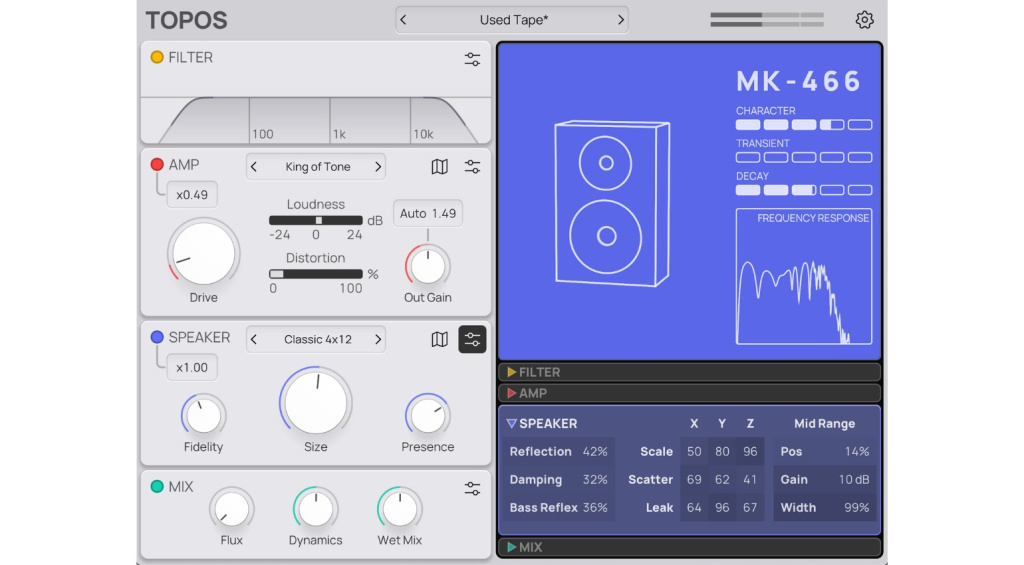The width and height of the screenshot is (1024, 565).
Task: Click the Speaker section map icon
Action: coord(439,340)
